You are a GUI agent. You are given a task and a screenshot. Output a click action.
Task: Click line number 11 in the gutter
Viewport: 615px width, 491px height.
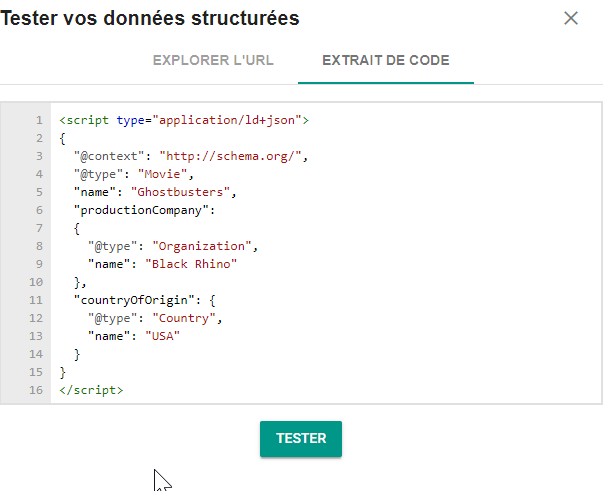[x=35, y=300]
